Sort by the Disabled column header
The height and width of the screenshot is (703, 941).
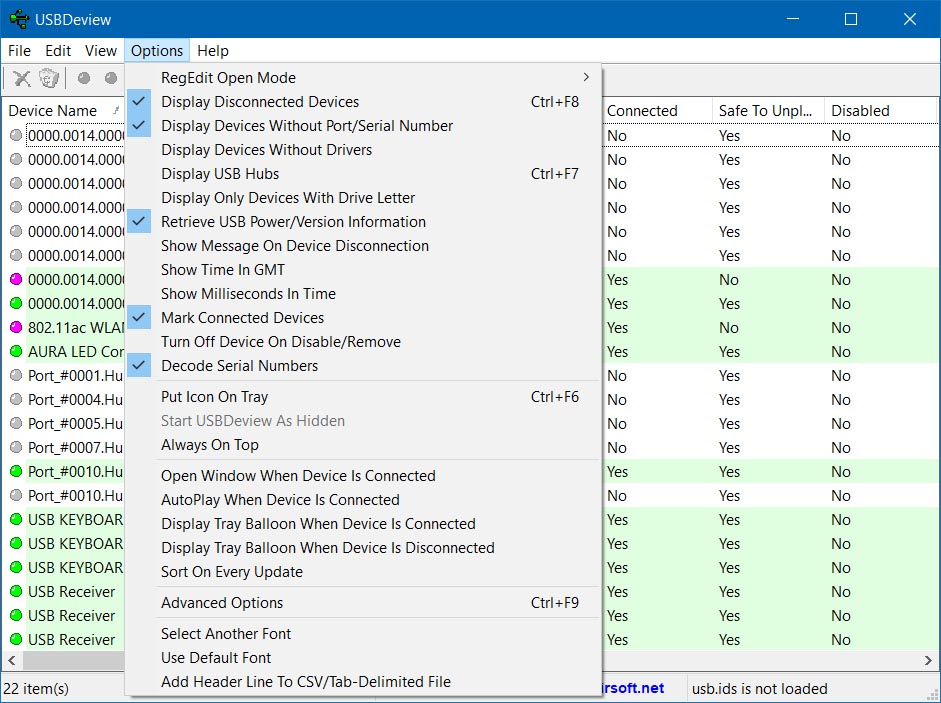tap(880, 110)
